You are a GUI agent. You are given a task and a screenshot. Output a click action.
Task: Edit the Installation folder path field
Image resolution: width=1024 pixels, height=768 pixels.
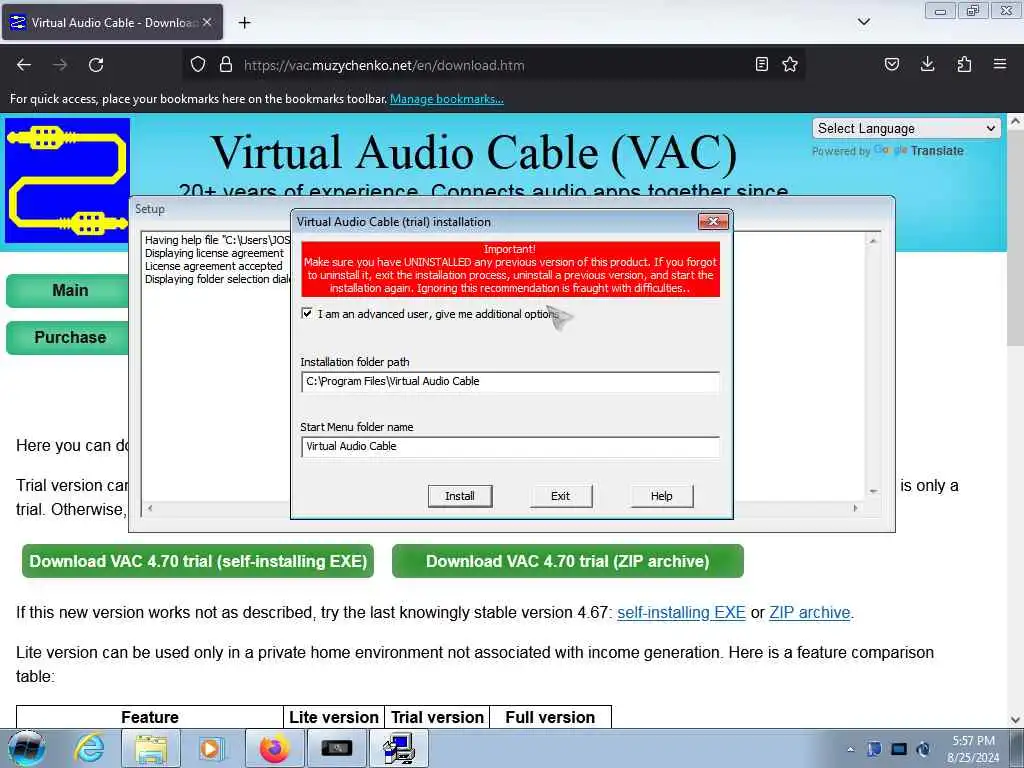pos(511,381)
